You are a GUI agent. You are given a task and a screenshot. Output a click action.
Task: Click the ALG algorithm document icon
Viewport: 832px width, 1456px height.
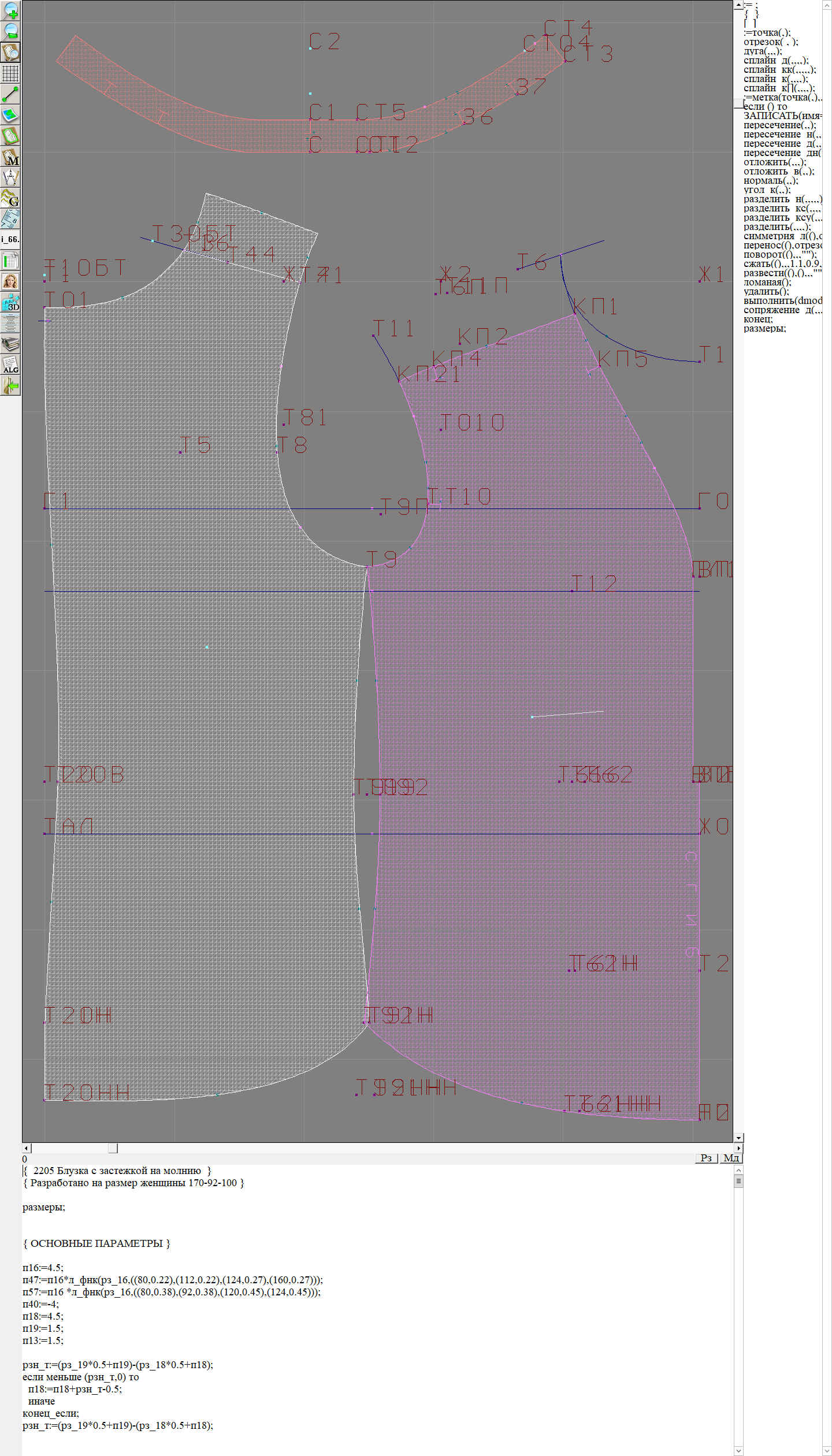click(x=10, y=365)
